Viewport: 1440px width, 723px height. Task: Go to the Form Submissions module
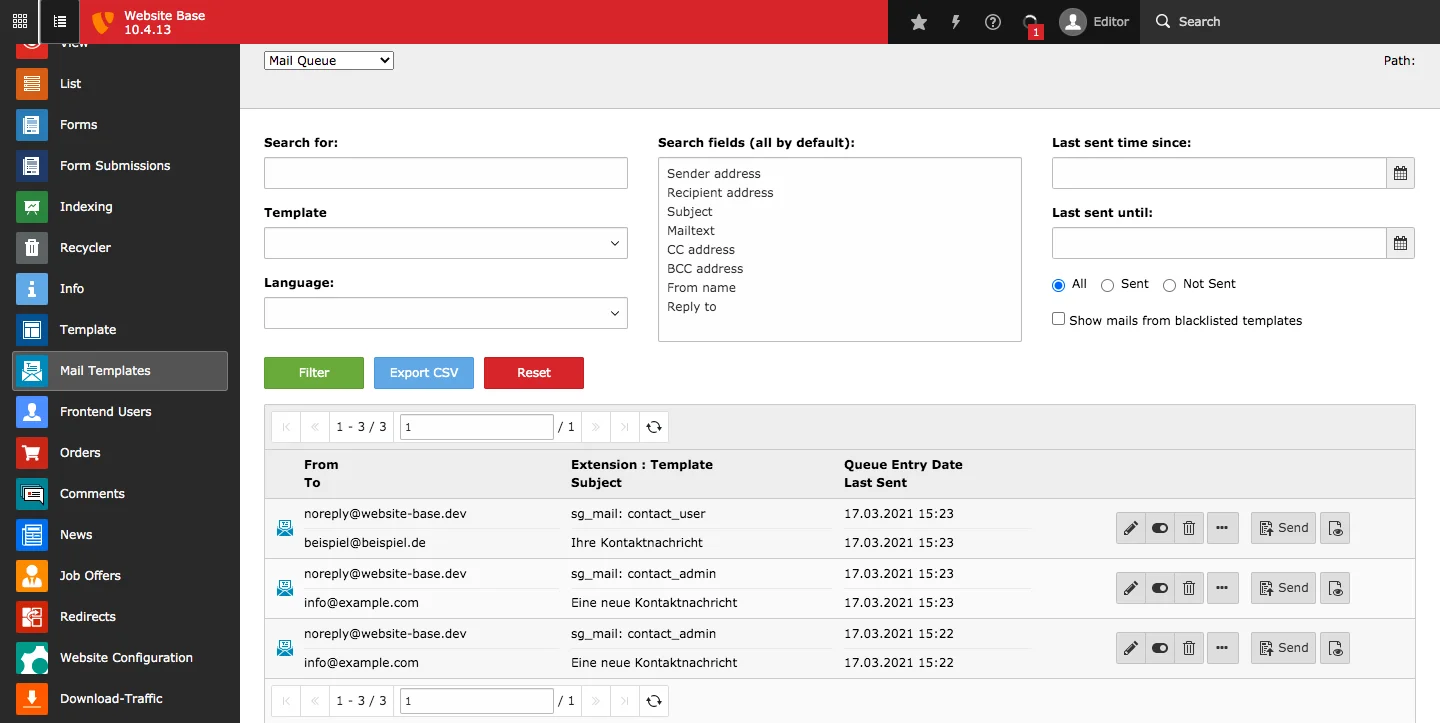point(114,166)
